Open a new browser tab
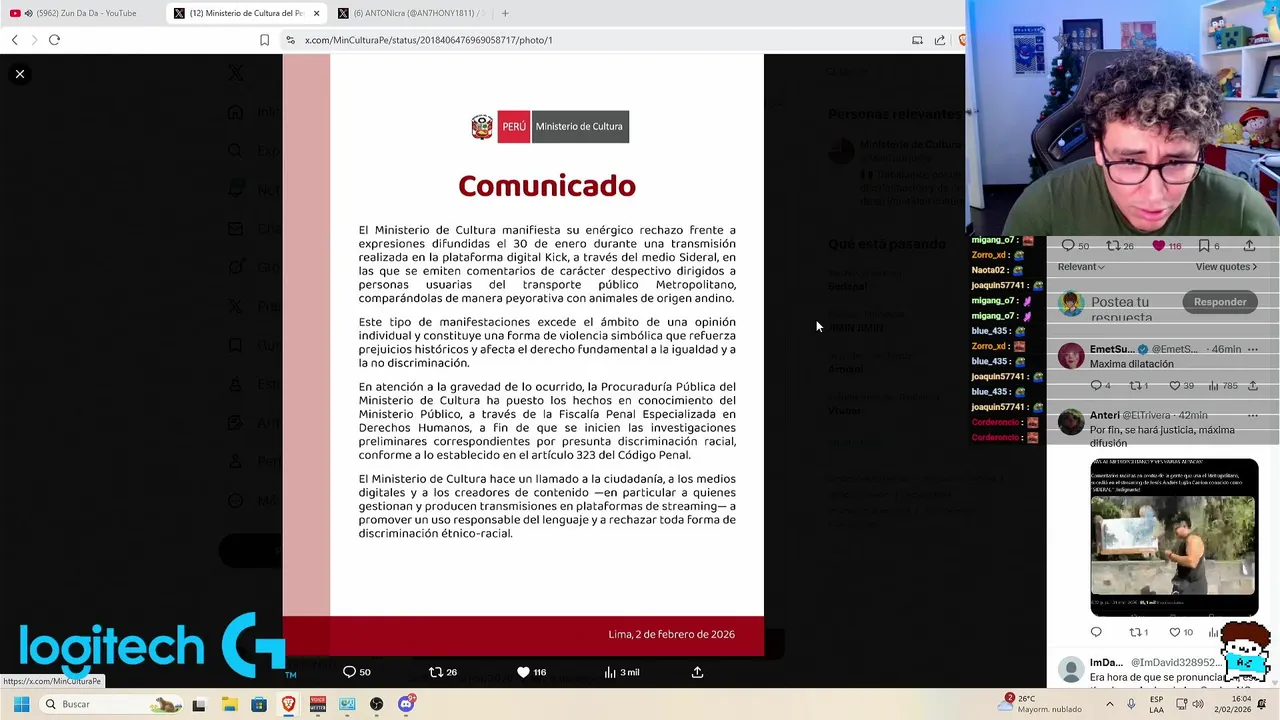This screenshot has width=1280, height=720. pyautogui.click(x=505, y=13)
